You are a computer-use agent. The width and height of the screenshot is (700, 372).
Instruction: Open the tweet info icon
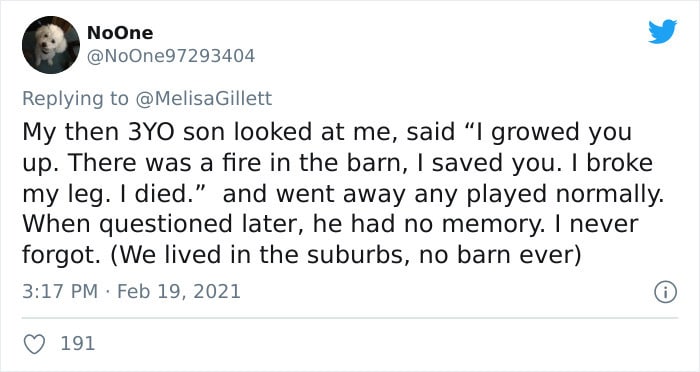coord(666,293)
